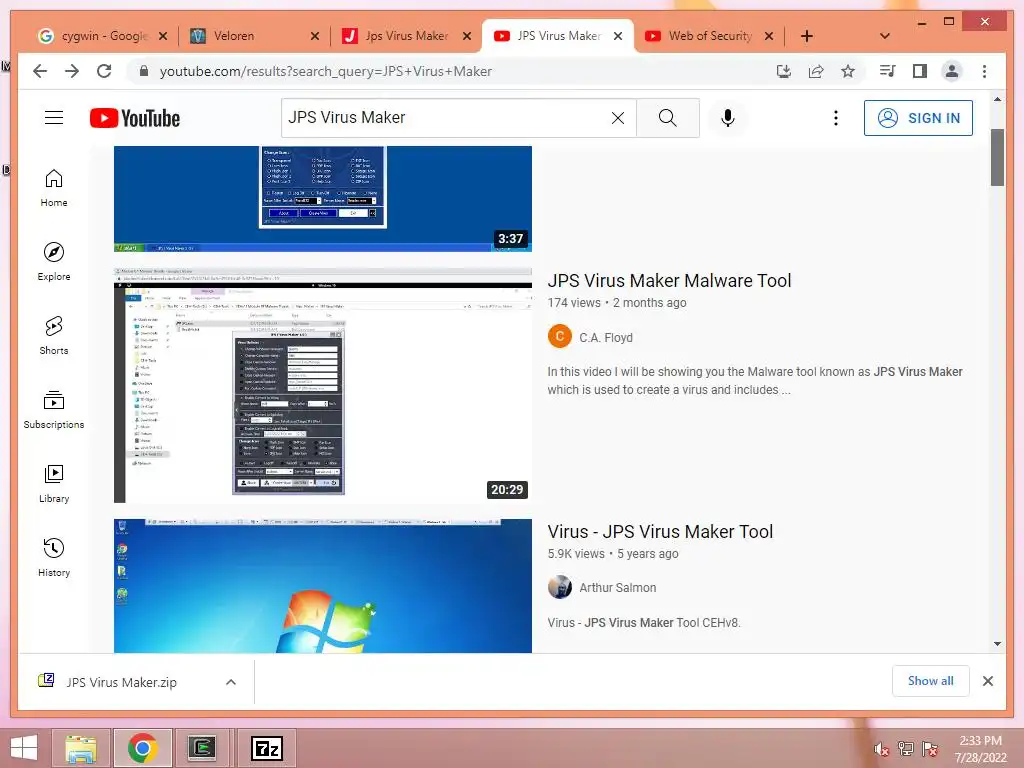Open the Windows Start button

[24, 748]
